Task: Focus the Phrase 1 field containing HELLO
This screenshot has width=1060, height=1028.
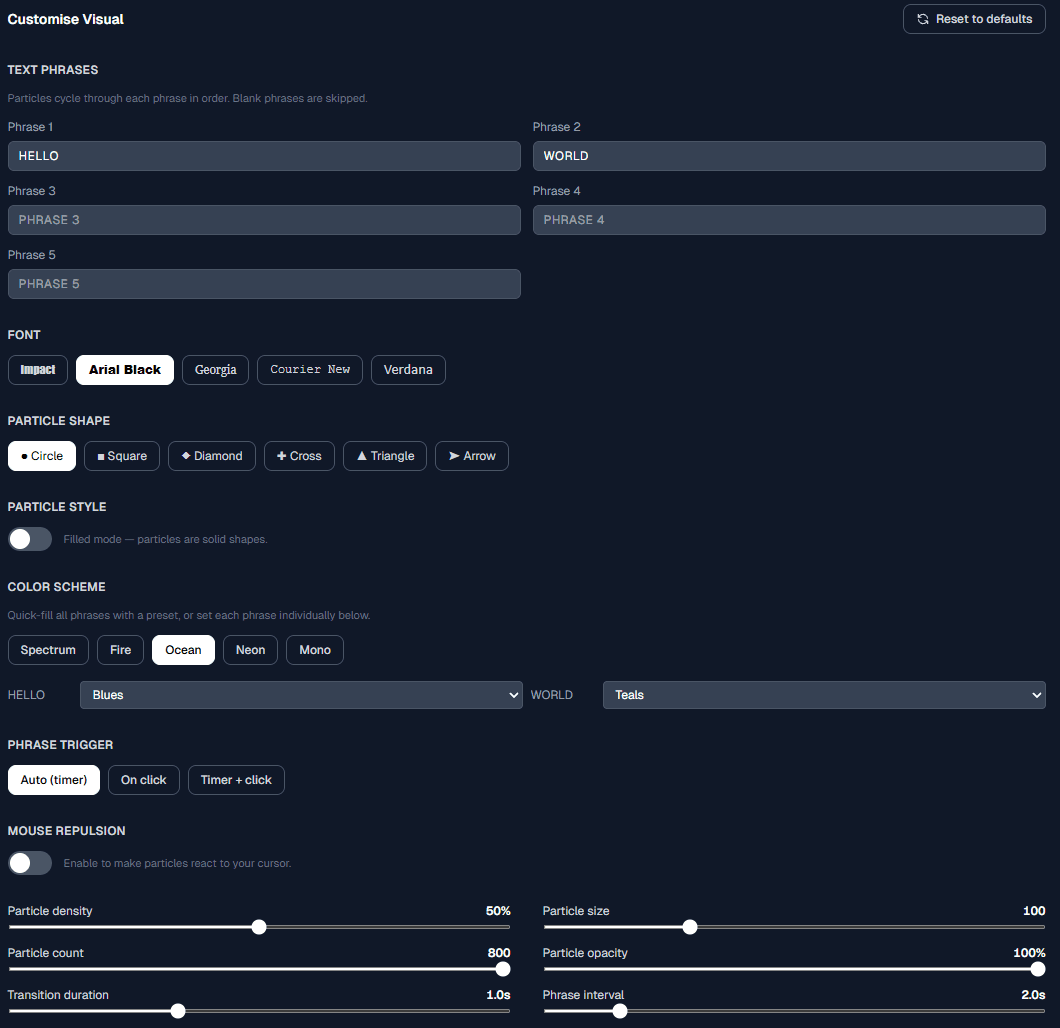Action: tap(264, 156)
